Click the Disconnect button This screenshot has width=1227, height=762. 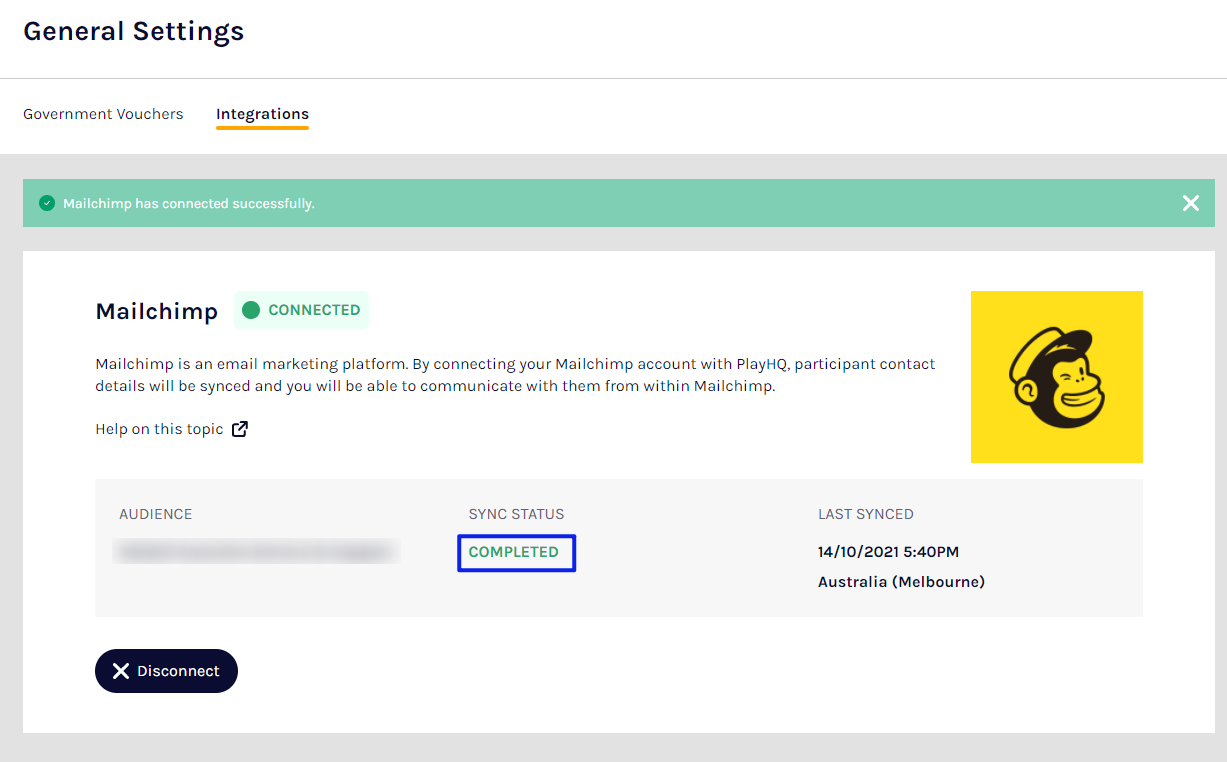click(x=166, y=670)
